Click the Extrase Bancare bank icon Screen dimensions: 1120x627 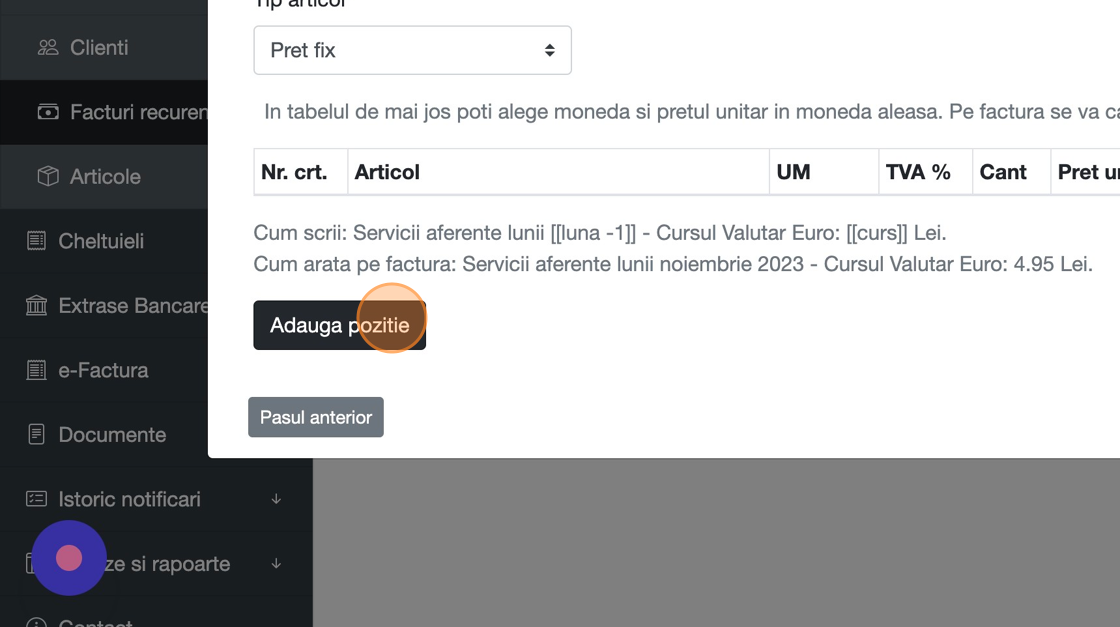click(x=36, y=306)
